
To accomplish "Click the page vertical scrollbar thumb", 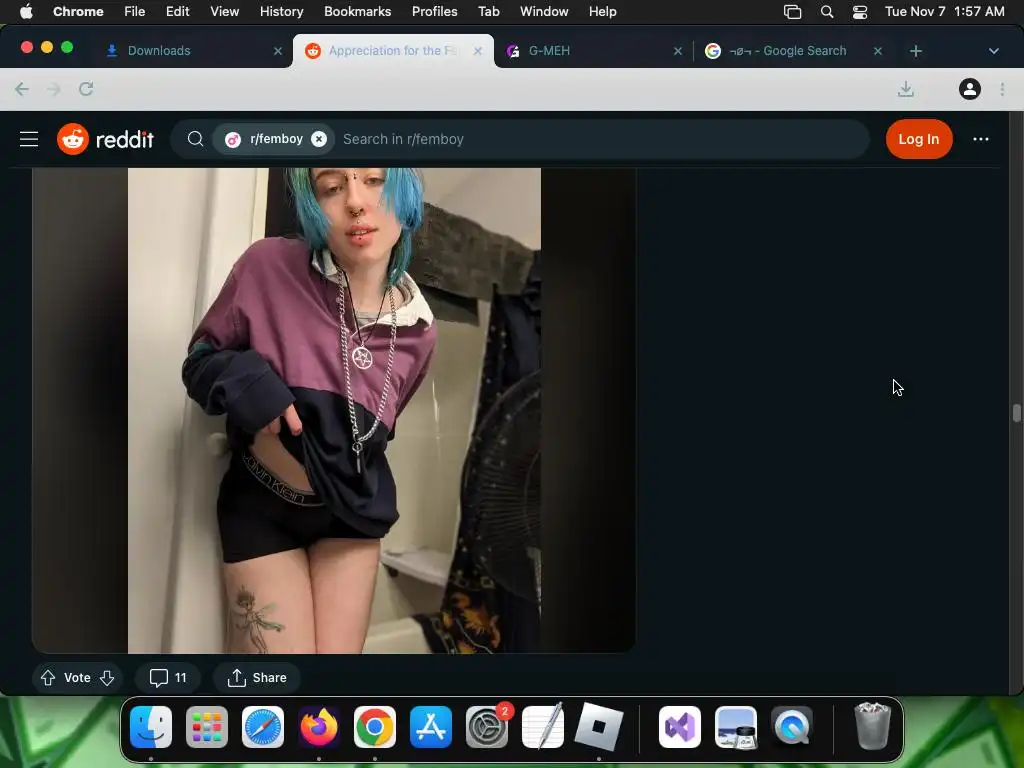I will (1016, 413).
